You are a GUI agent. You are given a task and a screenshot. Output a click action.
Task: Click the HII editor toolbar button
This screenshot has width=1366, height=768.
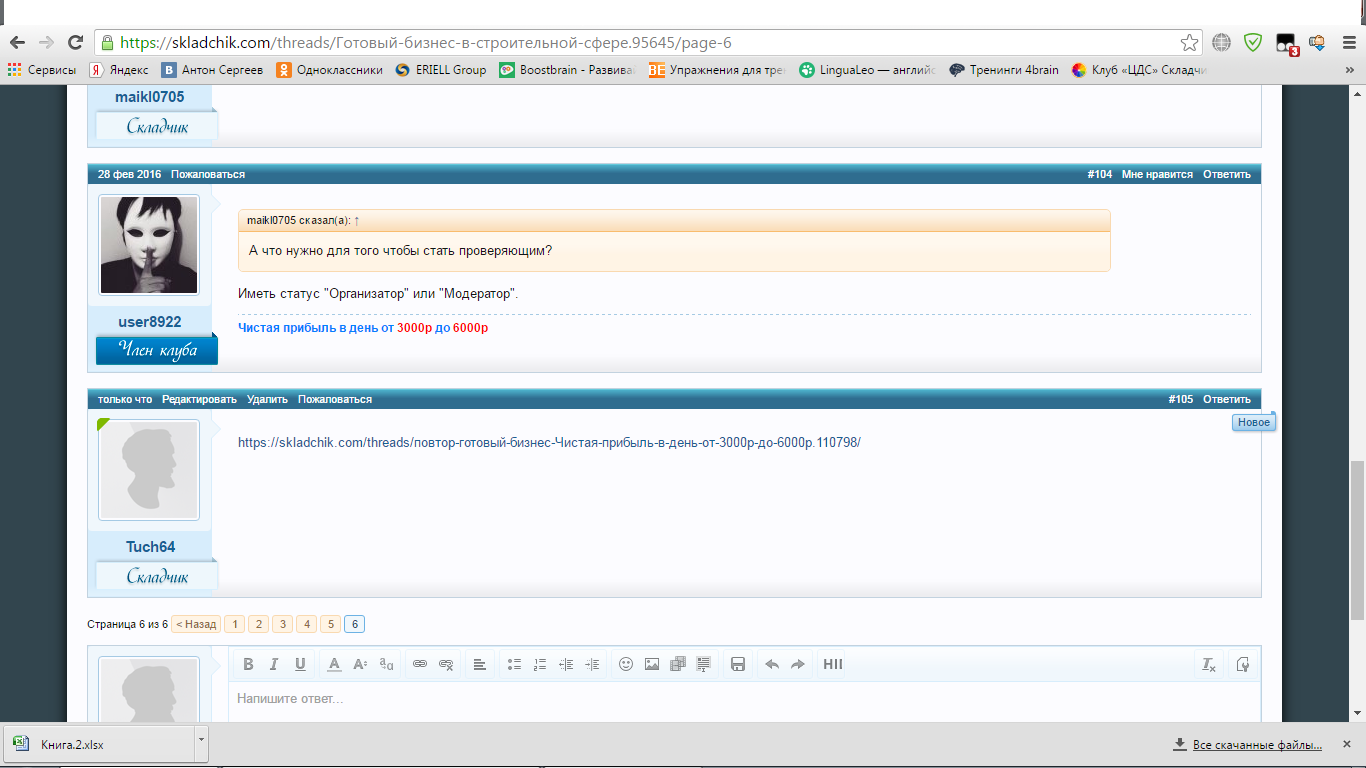coord(833,664)
